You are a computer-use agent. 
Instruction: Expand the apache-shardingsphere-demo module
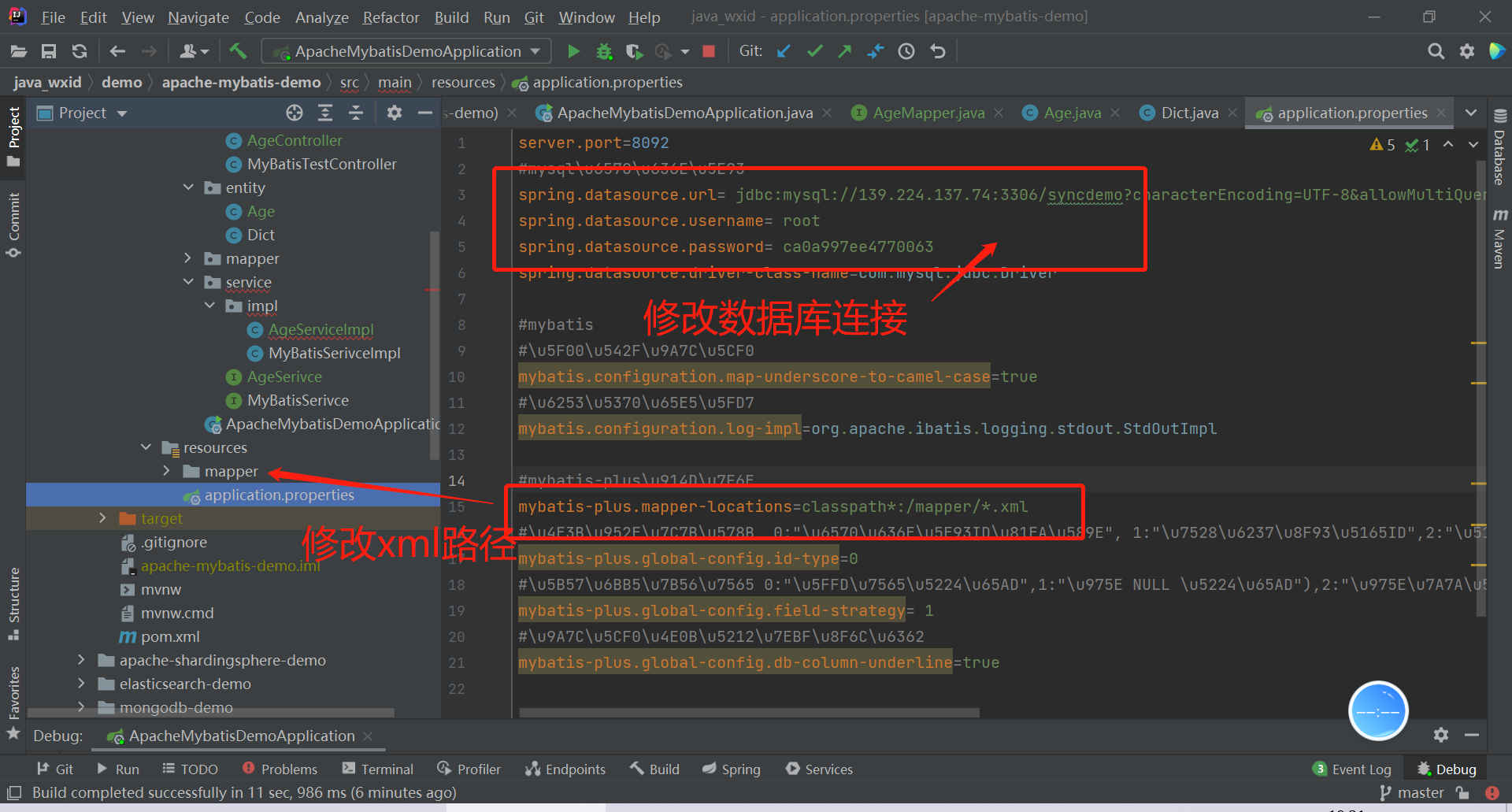(81, 660)
